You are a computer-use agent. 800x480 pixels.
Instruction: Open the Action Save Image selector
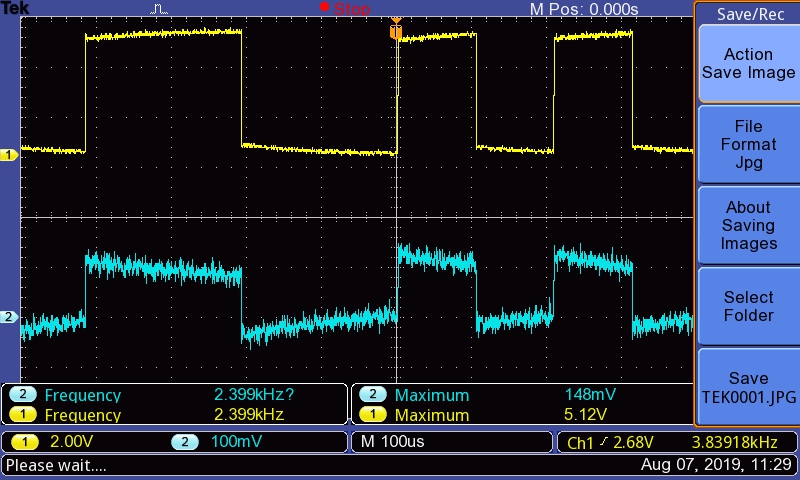pos(747,64)
